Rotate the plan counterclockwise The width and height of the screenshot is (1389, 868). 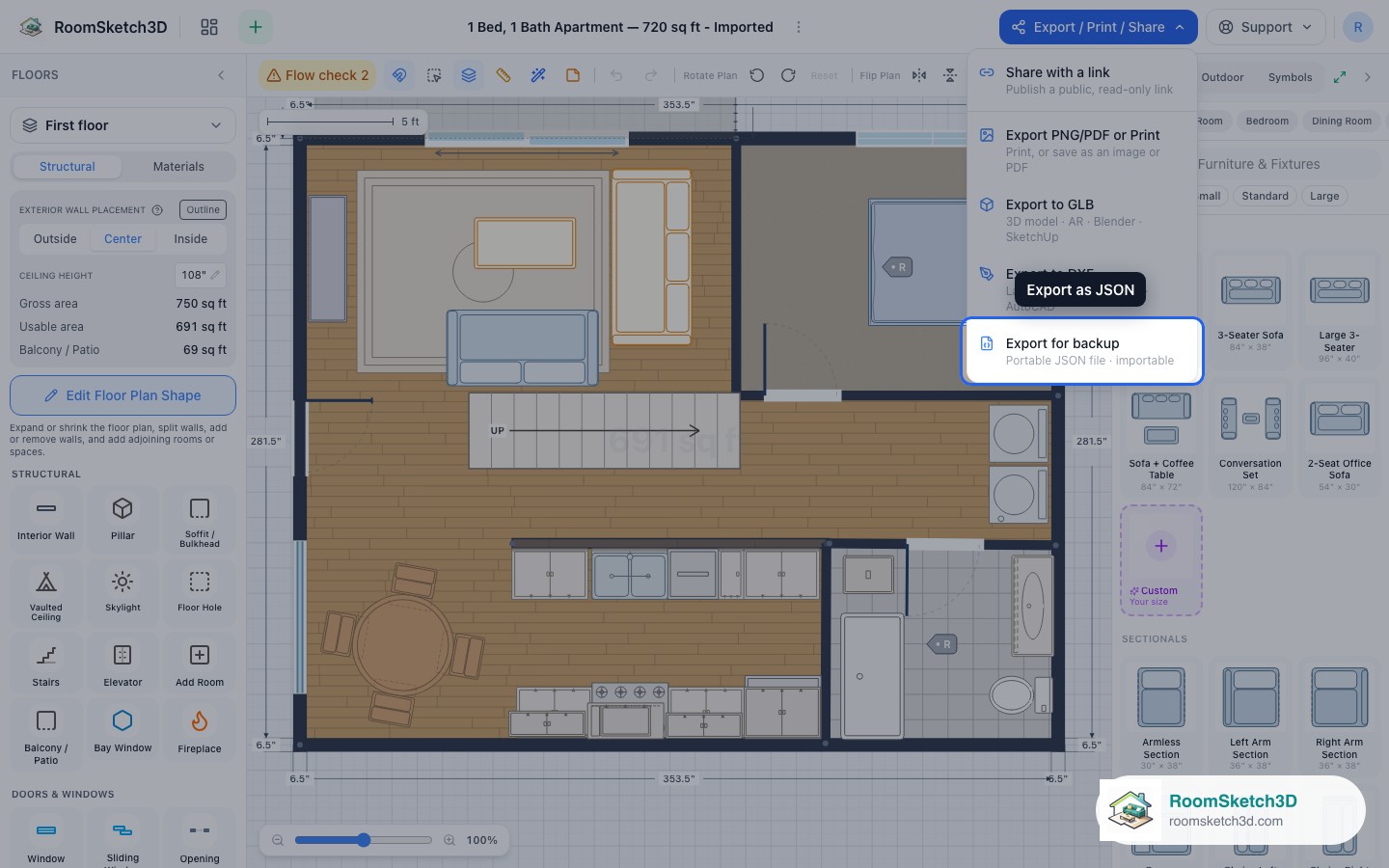point(757,75)
